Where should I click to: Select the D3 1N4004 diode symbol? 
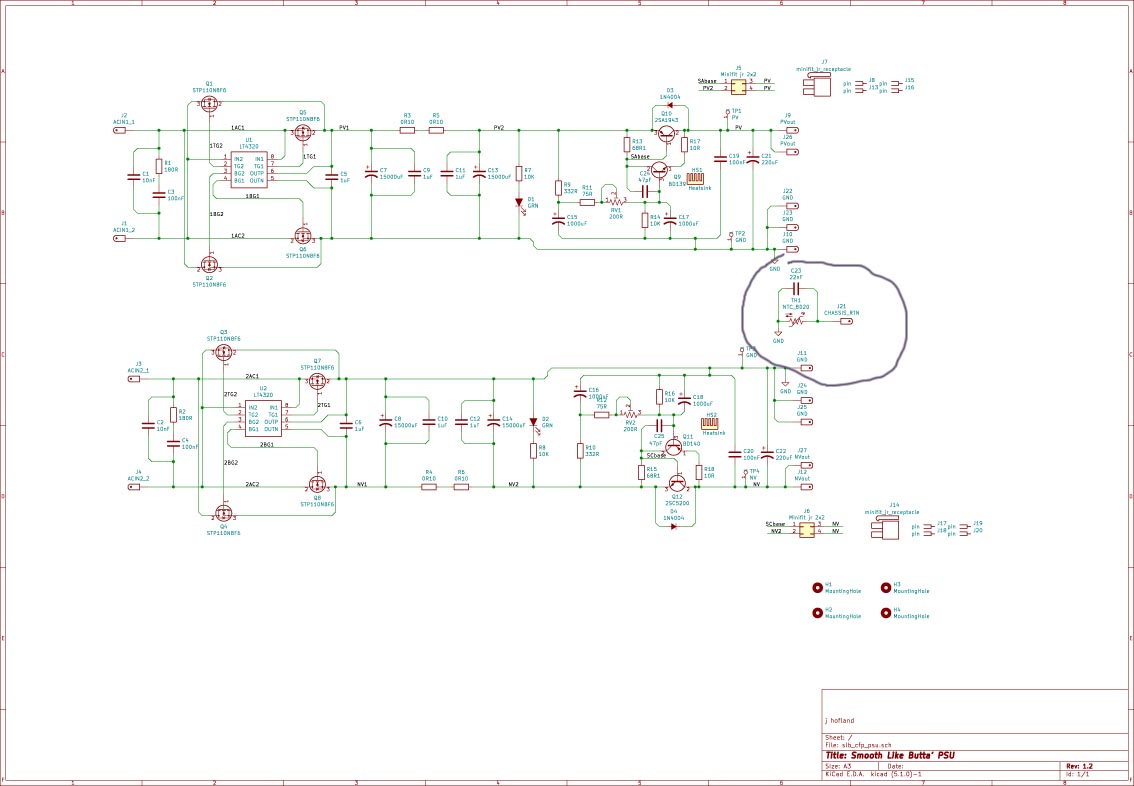(x=670, y=105)
